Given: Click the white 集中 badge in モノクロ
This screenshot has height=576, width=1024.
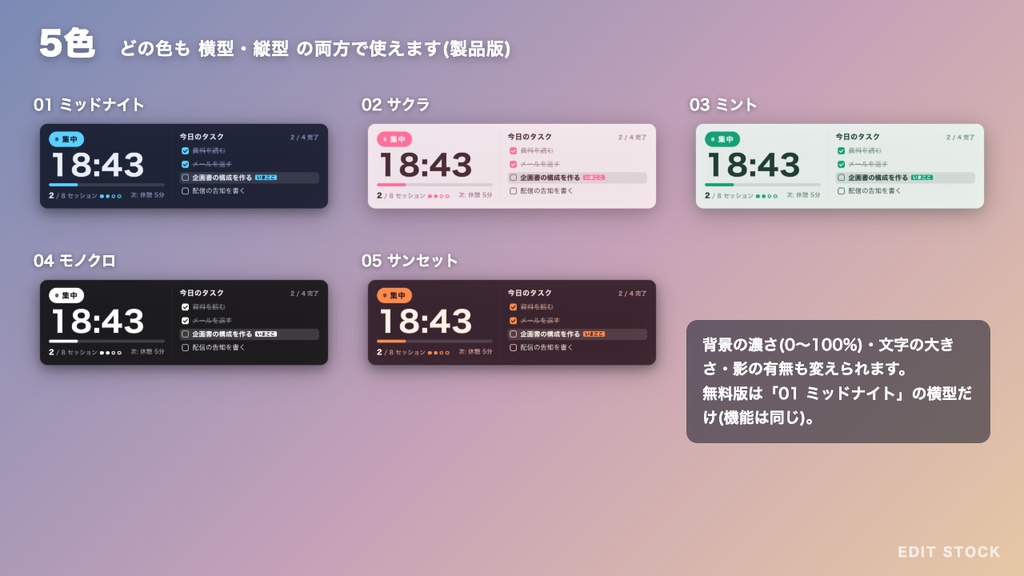Looking at the screenshot, I should pos(66,295).
